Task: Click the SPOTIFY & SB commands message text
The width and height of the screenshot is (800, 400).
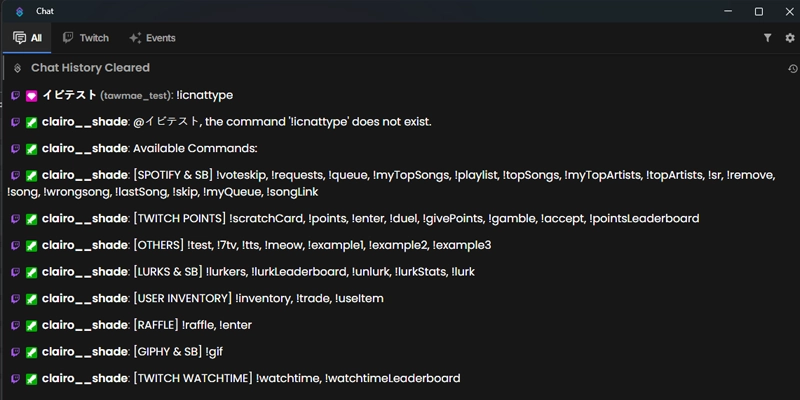Action: point(391,184)
